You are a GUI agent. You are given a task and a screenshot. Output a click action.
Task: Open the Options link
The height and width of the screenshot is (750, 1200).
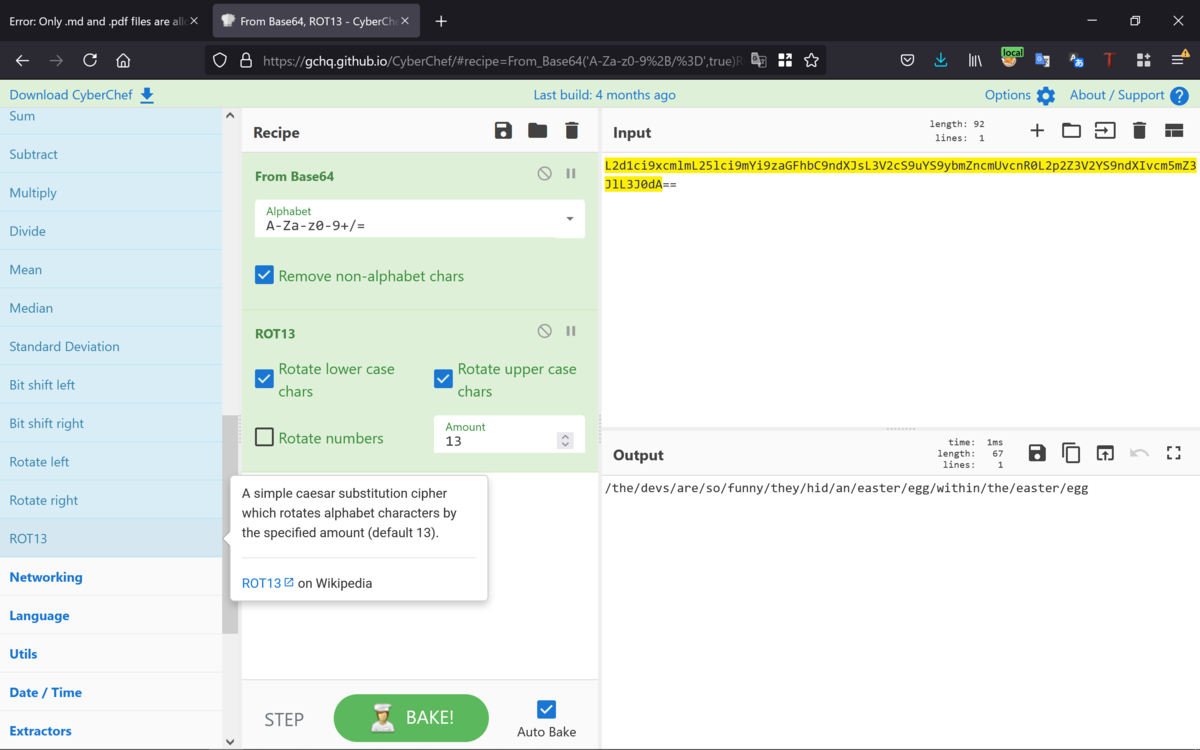(1007, 95)
